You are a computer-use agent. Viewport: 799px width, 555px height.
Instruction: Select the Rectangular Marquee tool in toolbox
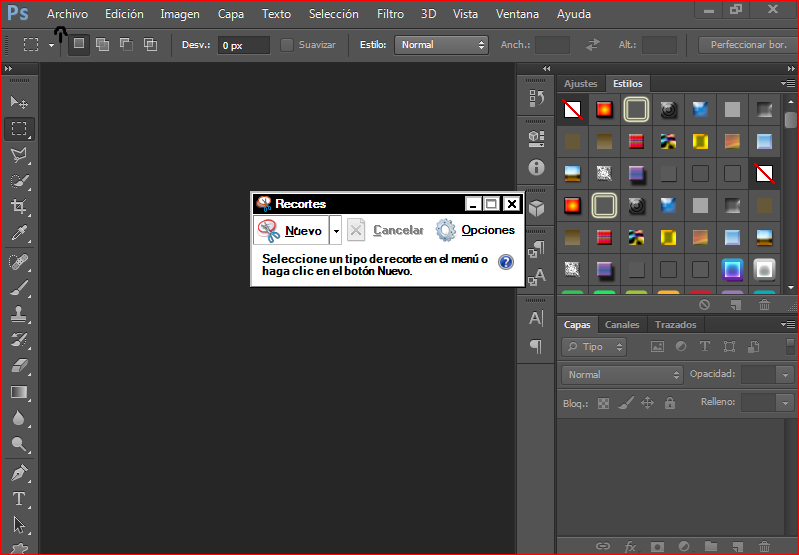pos(19,129)
